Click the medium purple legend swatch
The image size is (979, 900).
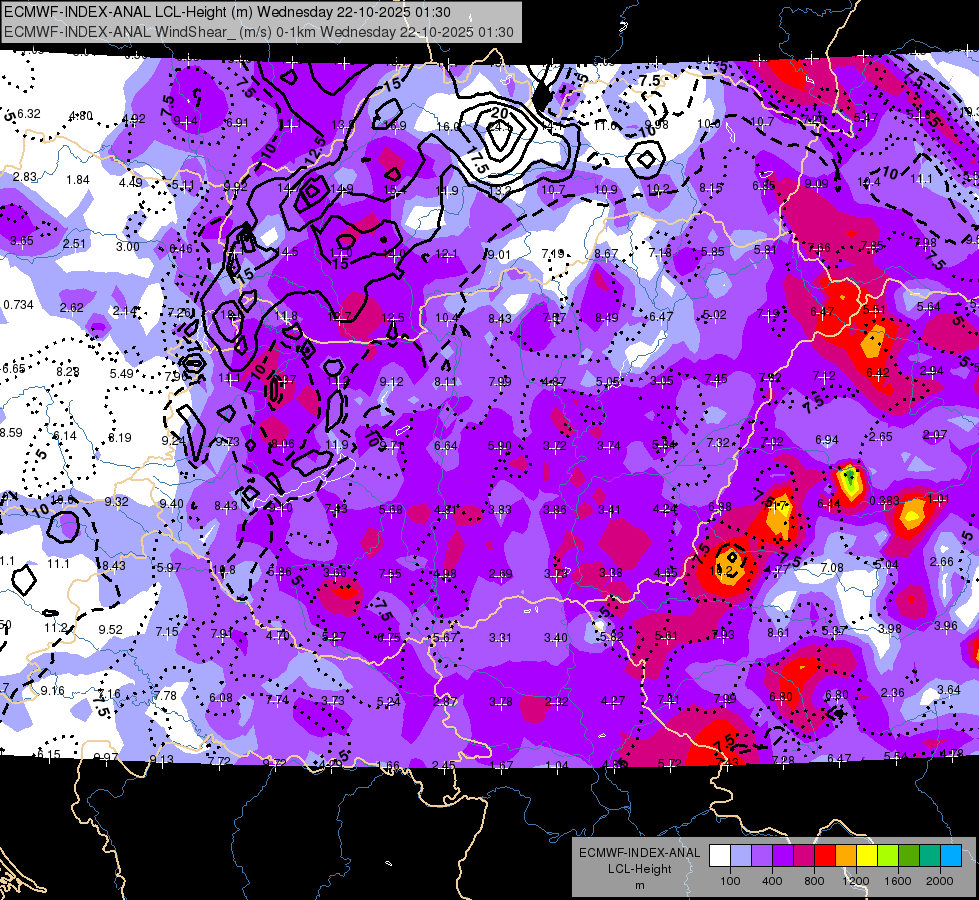tap(762, 855)
